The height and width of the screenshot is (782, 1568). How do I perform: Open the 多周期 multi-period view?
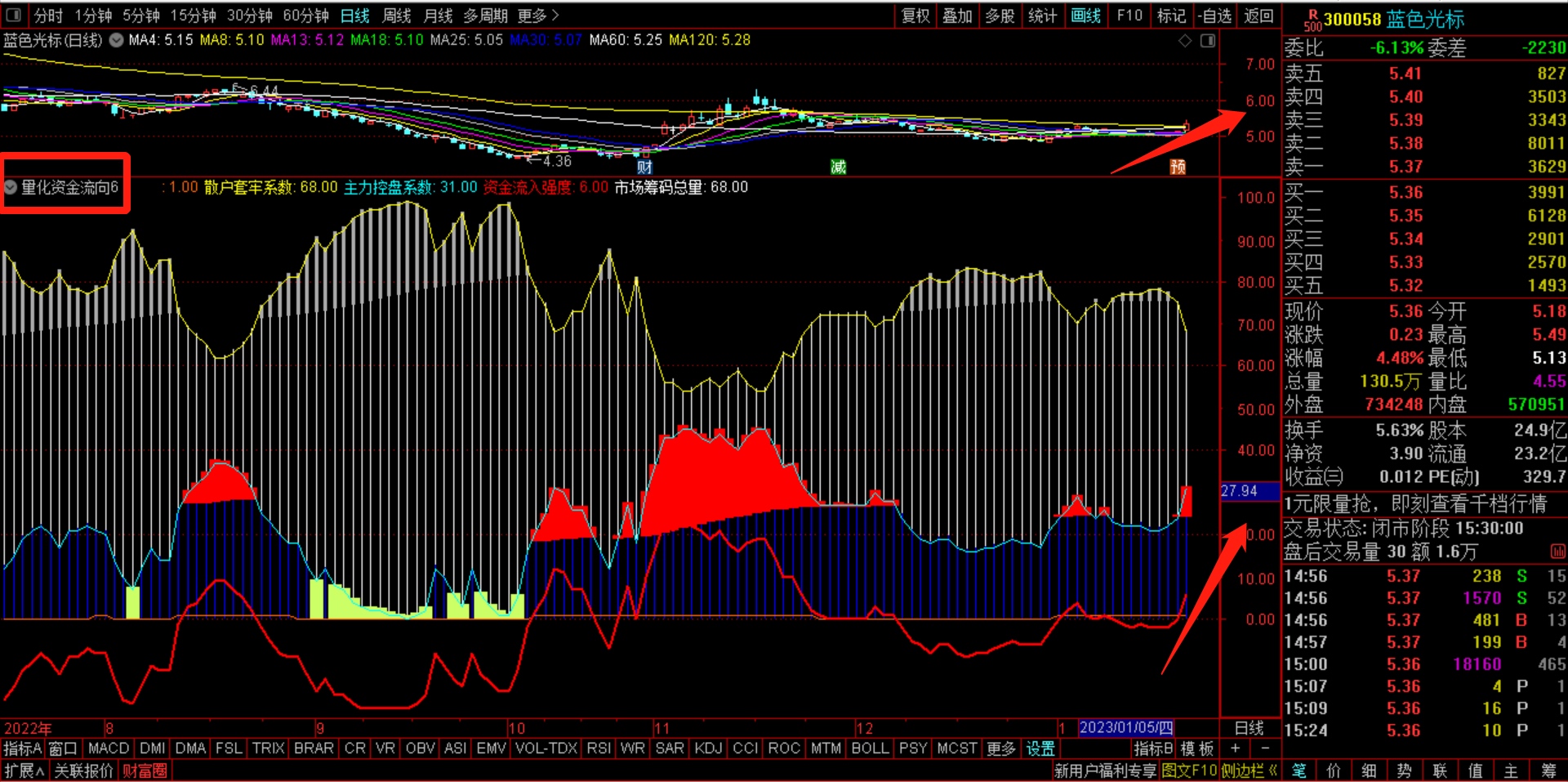tap(486, 16)
